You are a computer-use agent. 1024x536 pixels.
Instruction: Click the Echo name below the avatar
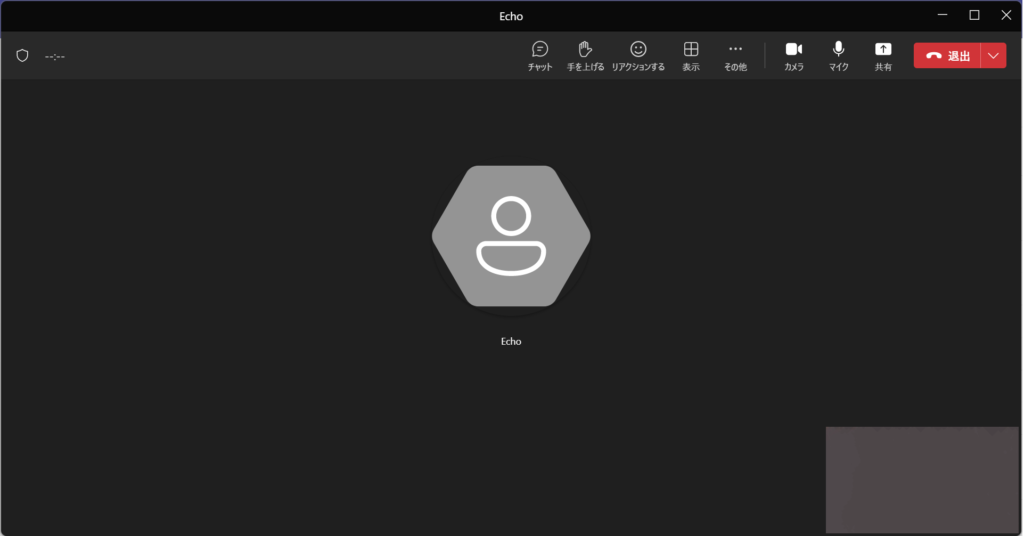pos(511,342)
